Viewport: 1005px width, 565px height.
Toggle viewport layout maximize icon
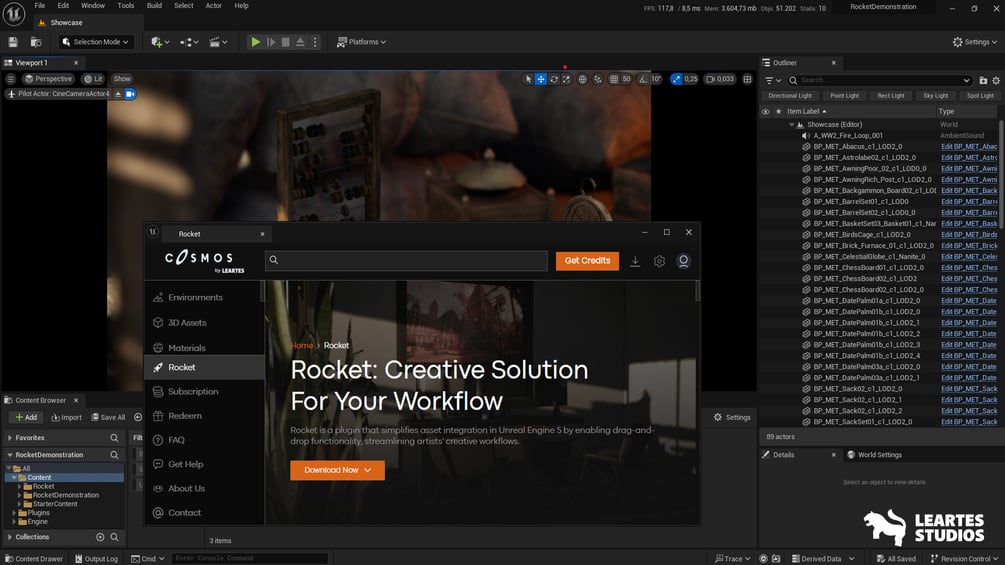tap(747, 79)
